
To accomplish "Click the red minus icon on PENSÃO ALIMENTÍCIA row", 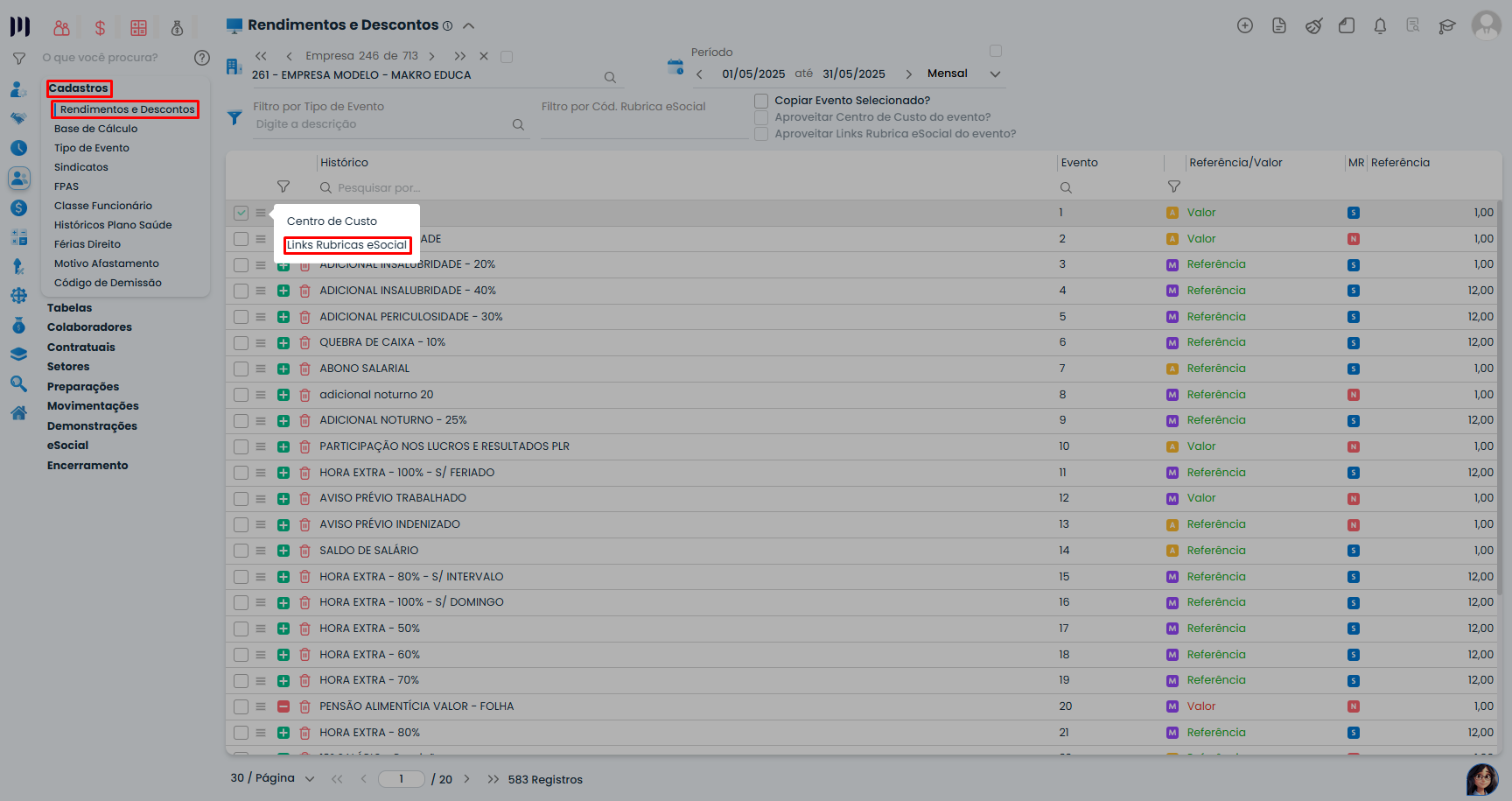I will [x=283, y=706].
